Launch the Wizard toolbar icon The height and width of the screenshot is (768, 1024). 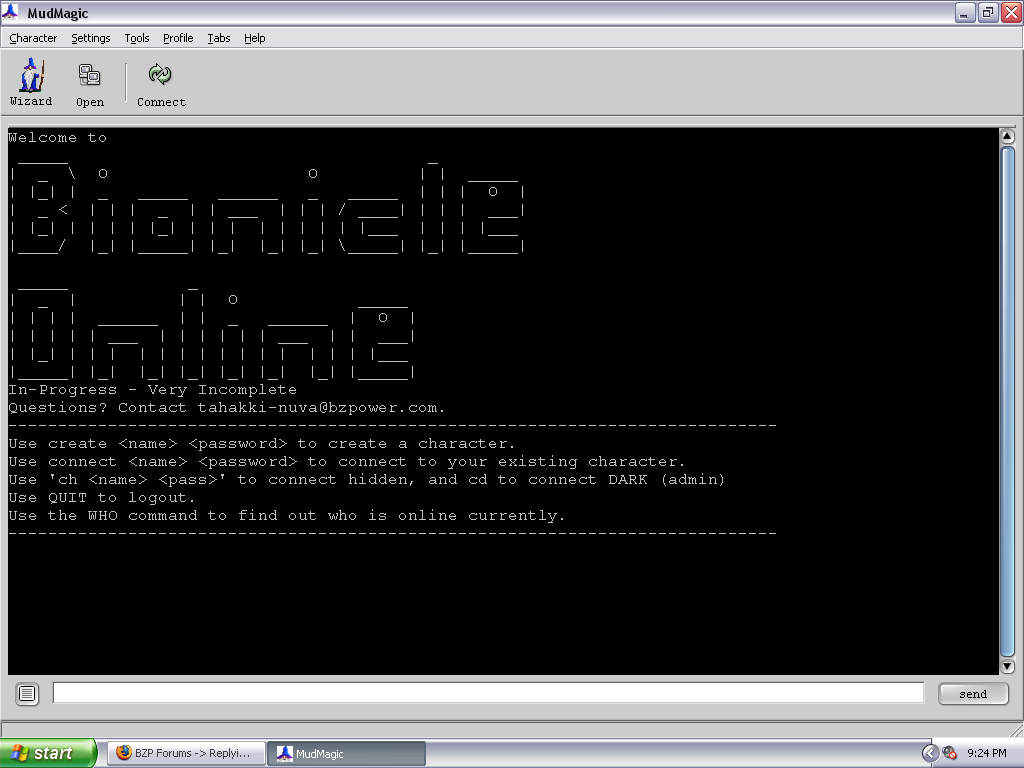(31, 82)
